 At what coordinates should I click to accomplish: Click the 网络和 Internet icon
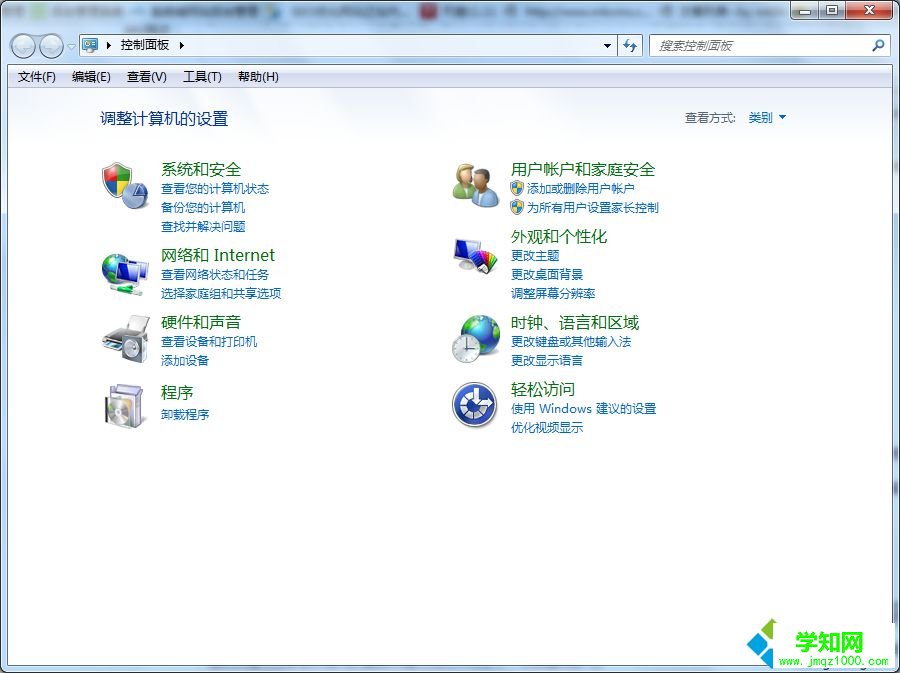[x=124, y=271]
